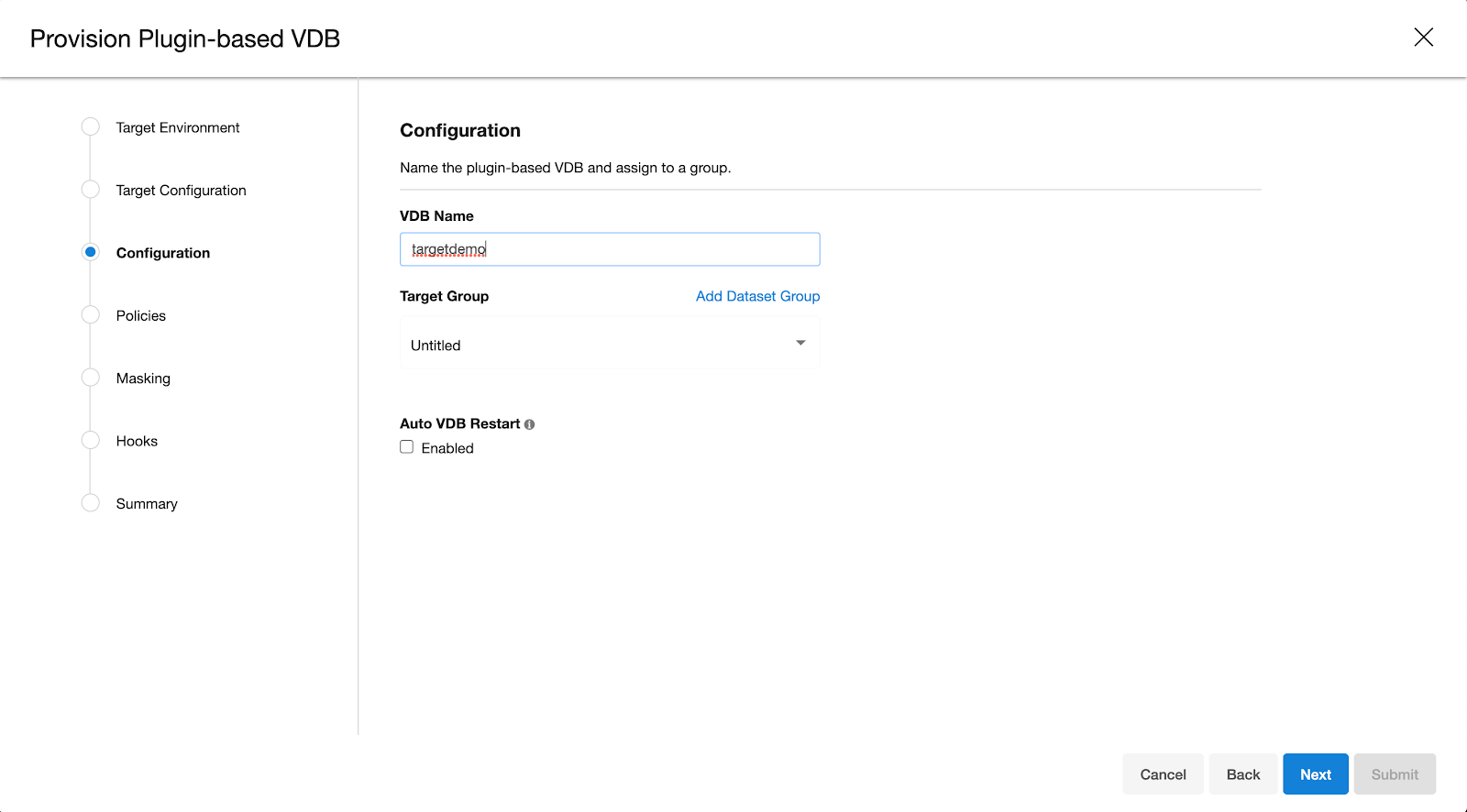Close the Provision Plugin-based VDB dialog
This screenshot has height=812, width=1467.
pos(1423,38)
